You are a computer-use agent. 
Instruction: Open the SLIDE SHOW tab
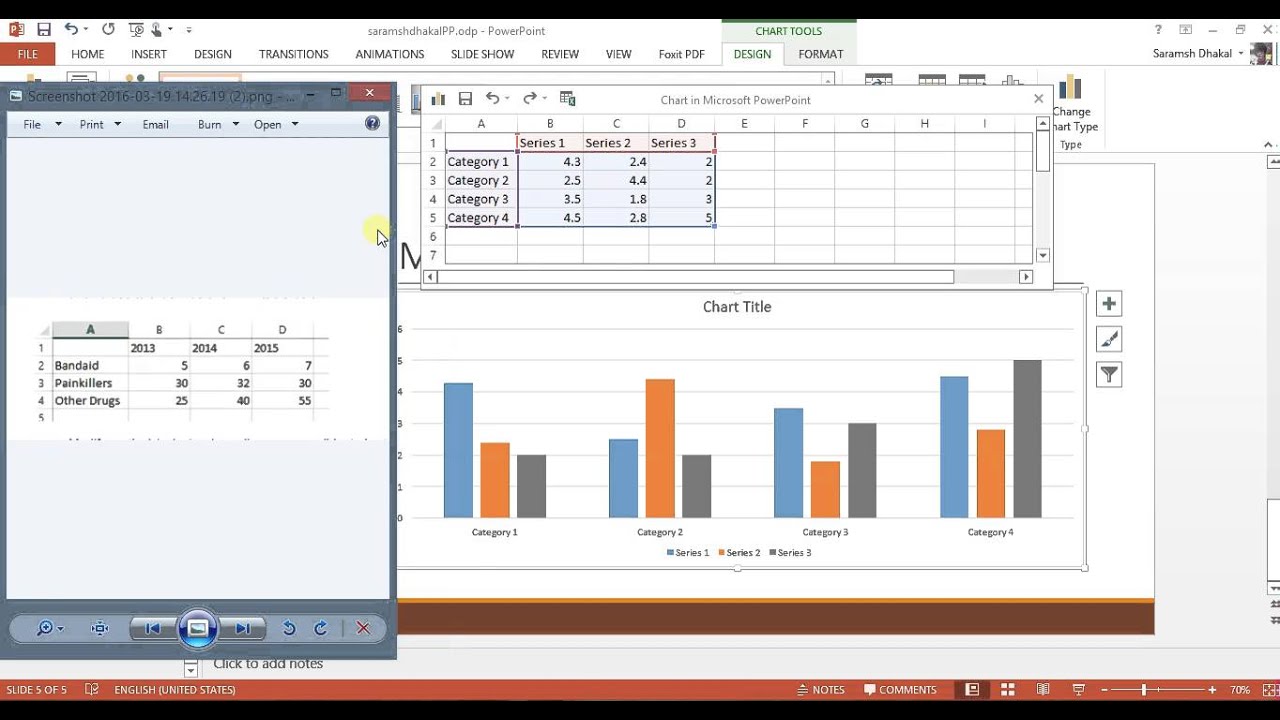point(482,54)
